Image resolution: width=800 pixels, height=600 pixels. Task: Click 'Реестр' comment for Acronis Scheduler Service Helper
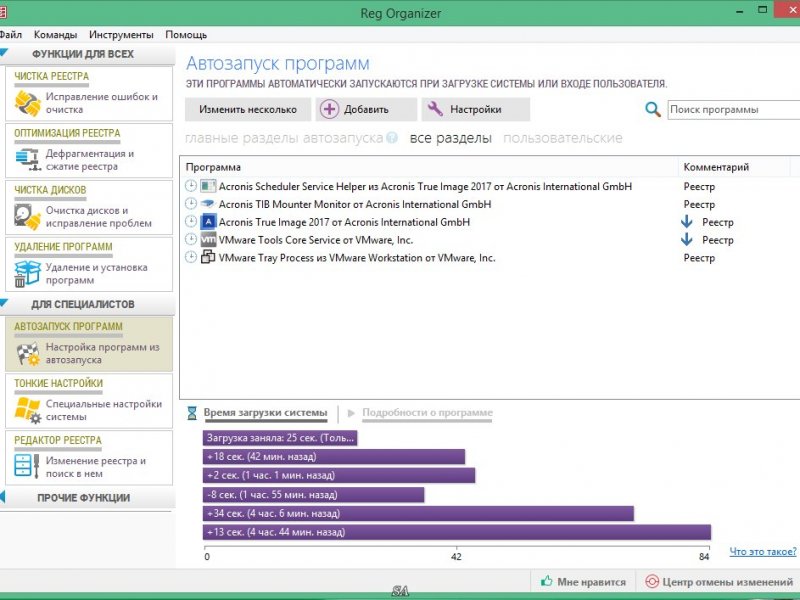[699, 186]
